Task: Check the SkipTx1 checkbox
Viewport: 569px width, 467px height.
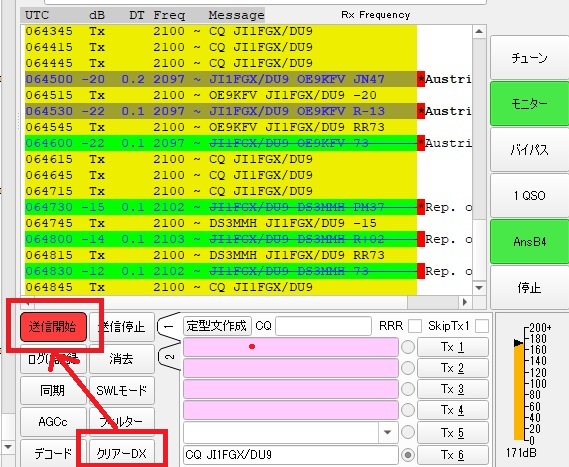Action: pyautogui.click(x=482, y=326)
